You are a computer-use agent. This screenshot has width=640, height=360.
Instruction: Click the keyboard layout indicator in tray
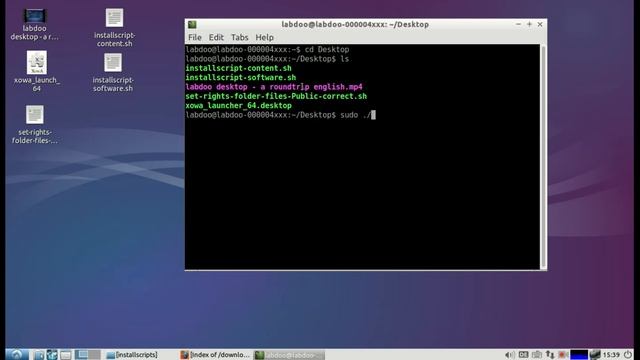pyautogui.click(x=524, y=354)
